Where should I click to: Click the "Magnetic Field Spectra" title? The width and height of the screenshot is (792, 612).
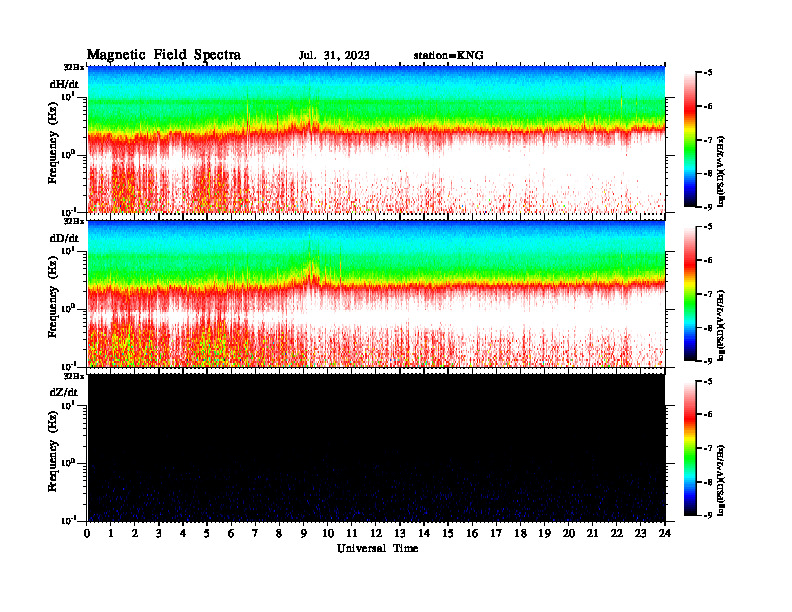tap(164, 55)
